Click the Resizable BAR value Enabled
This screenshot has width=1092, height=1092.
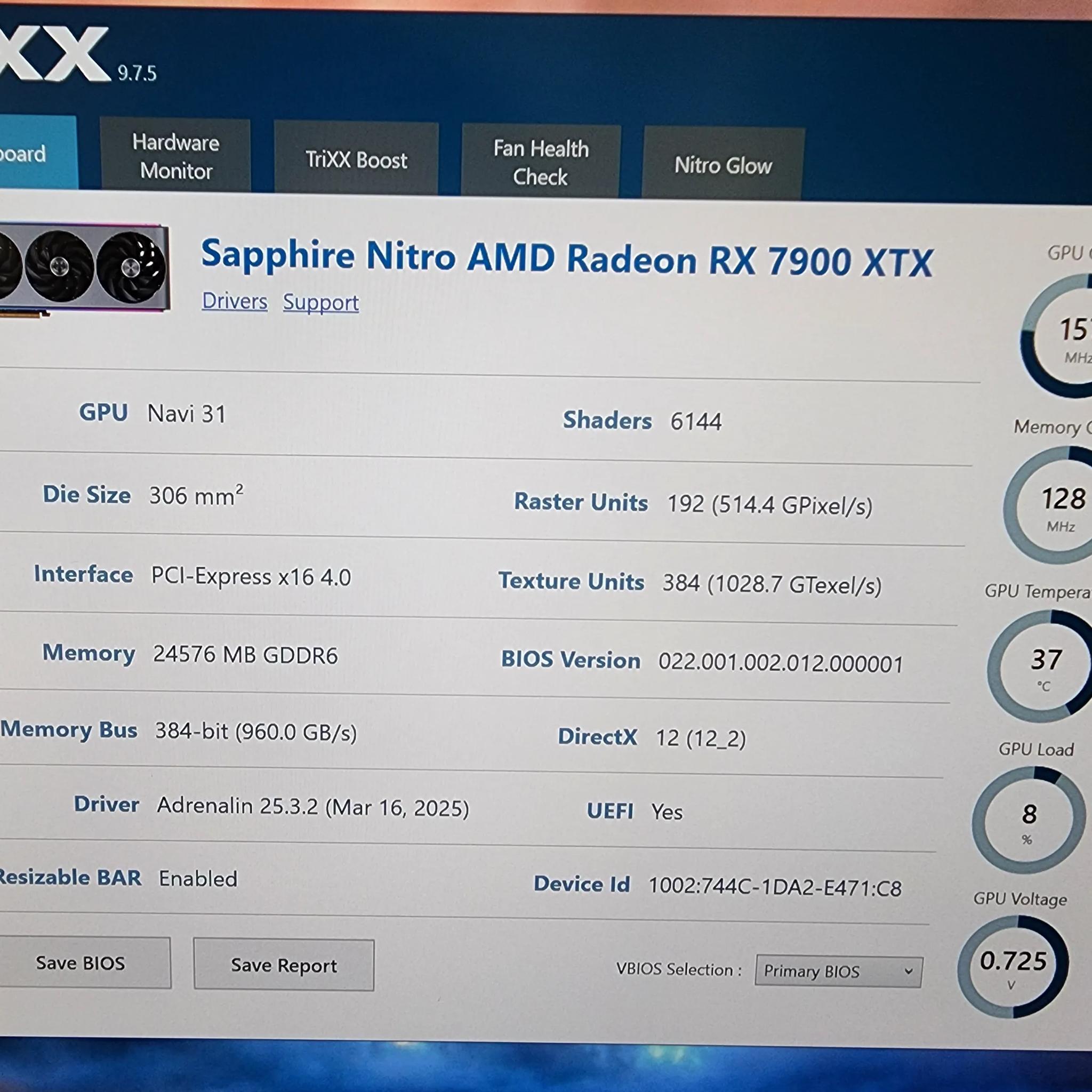[198, 879]
